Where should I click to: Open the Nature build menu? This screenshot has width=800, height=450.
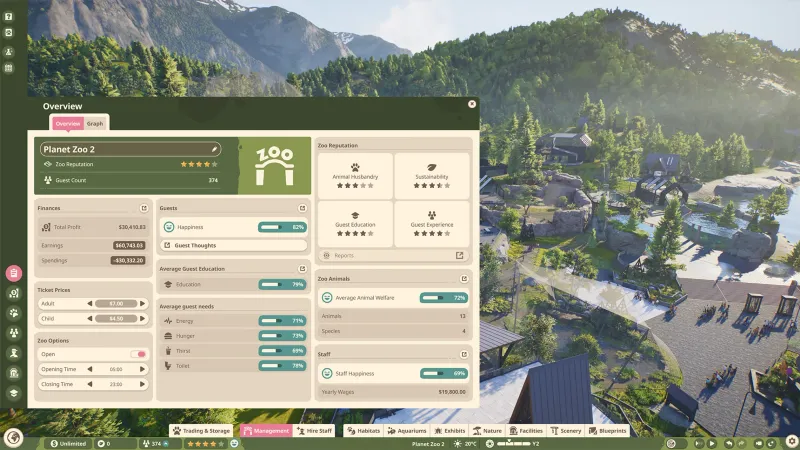coord(487,431)
